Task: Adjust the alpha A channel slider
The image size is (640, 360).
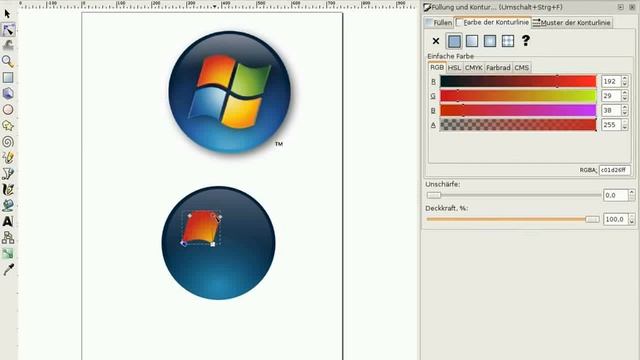Action: pos(518,125)
